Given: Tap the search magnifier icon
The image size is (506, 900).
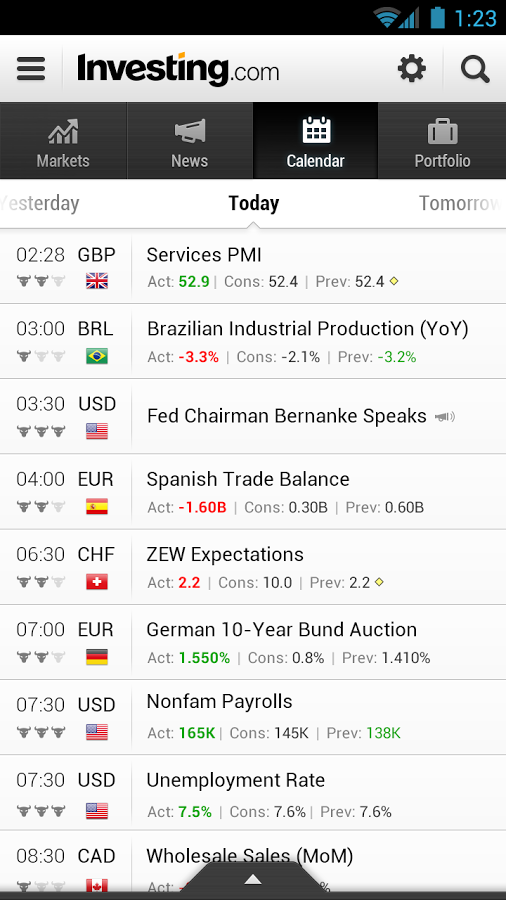Looking at the screenshot, I should pyautogui.click(x=475, y=69).
